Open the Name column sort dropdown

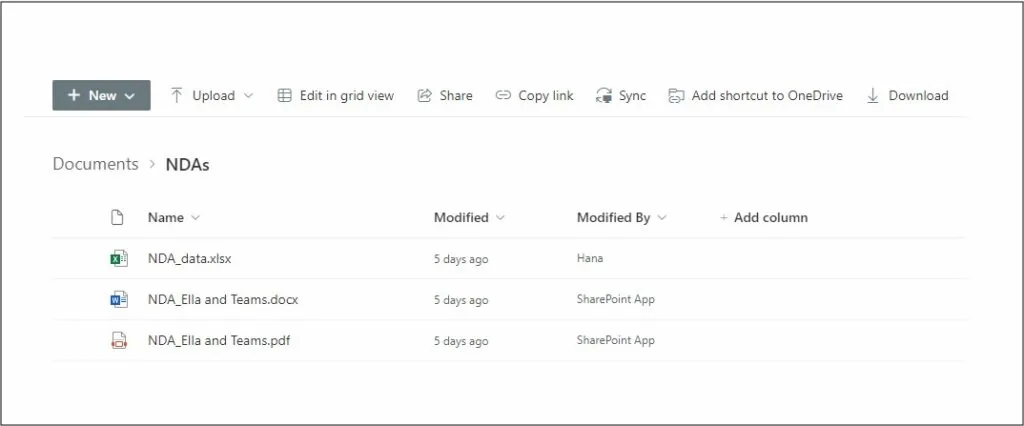(x=195, y=217)
